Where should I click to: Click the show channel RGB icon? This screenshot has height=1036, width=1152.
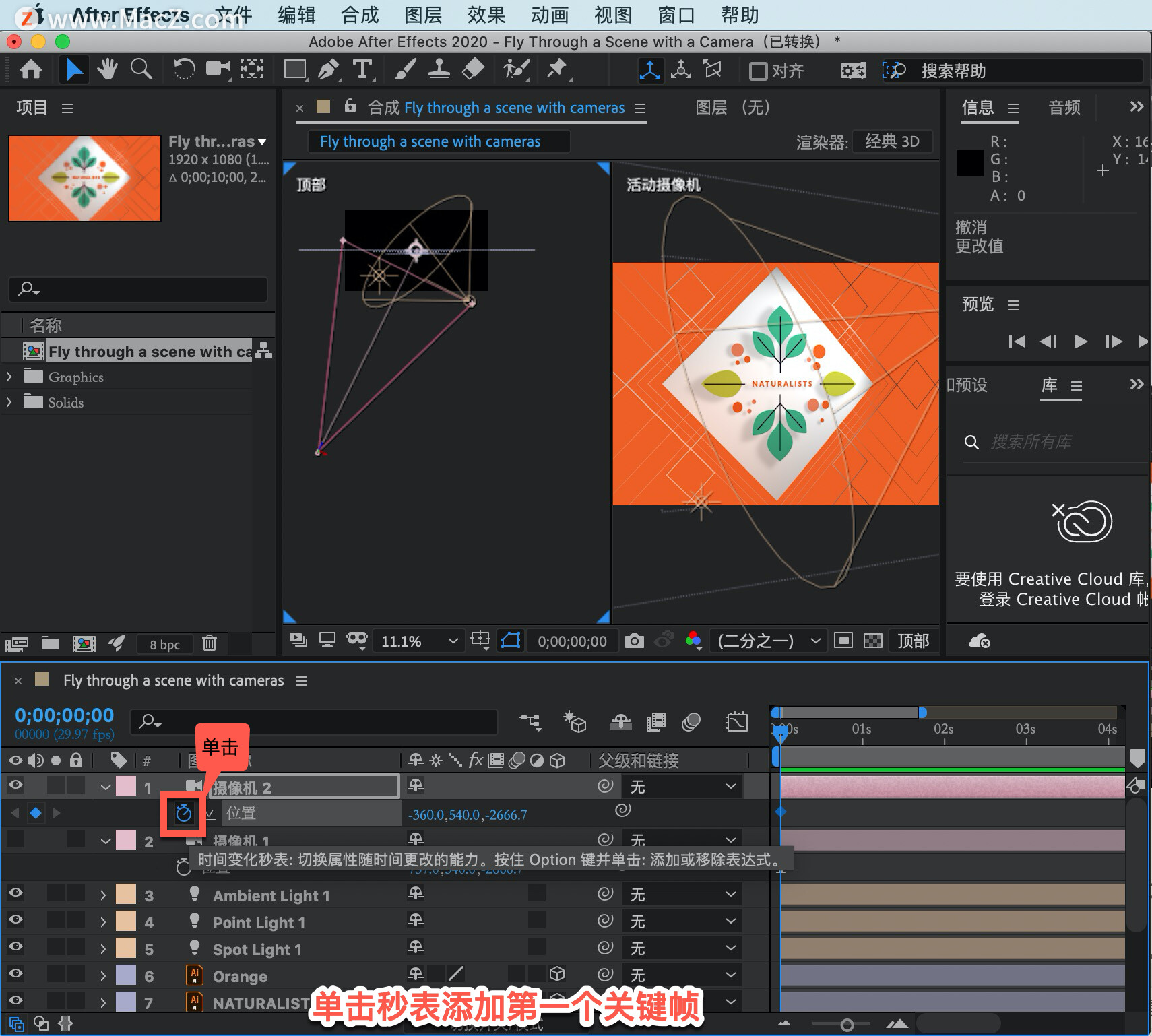[694, 641]
